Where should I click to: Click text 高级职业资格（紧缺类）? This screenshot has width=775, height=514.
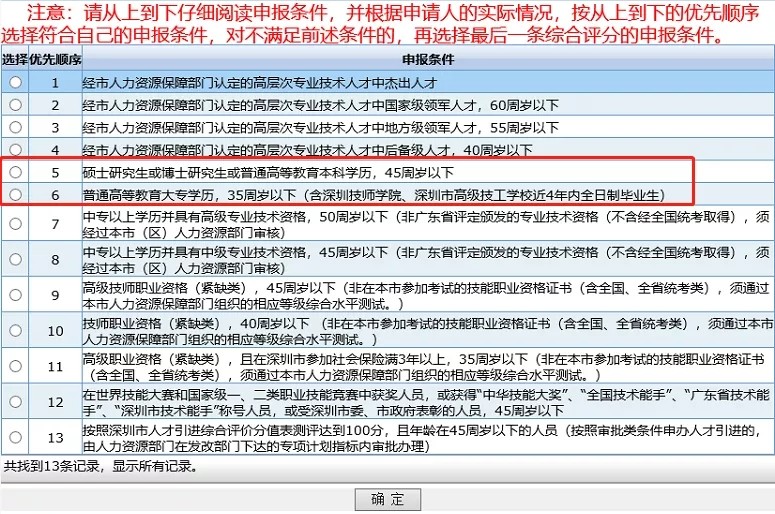coord(155,359)
